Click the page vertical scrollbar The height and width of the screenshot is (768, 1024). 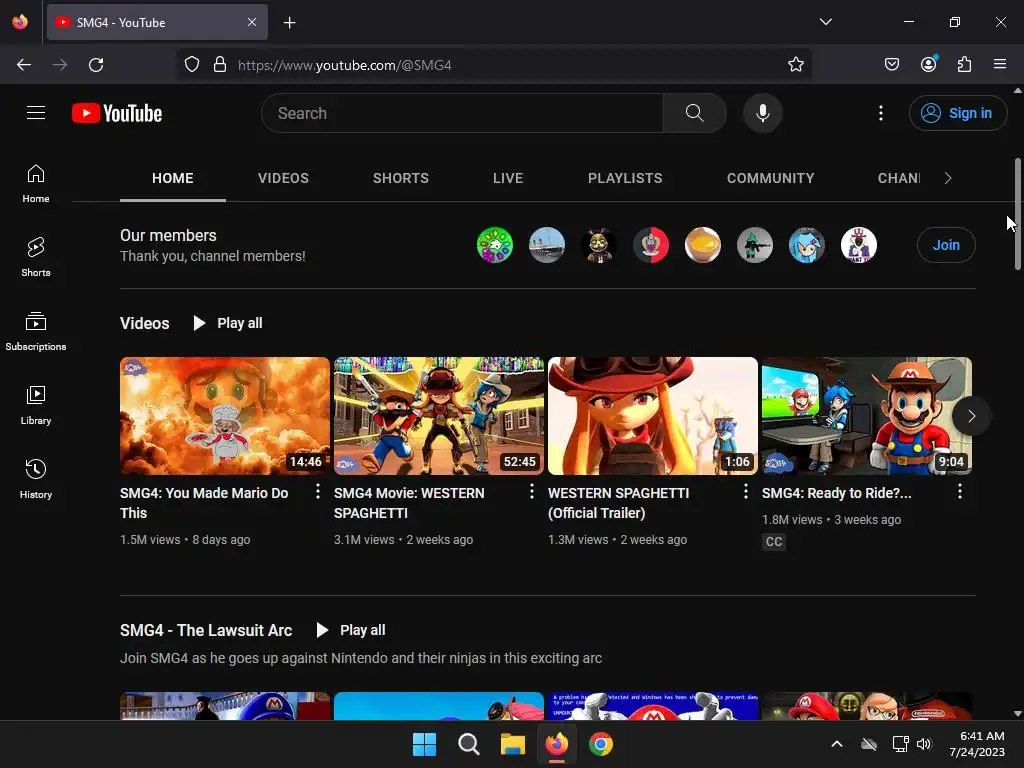click(x=1017, y=214)
